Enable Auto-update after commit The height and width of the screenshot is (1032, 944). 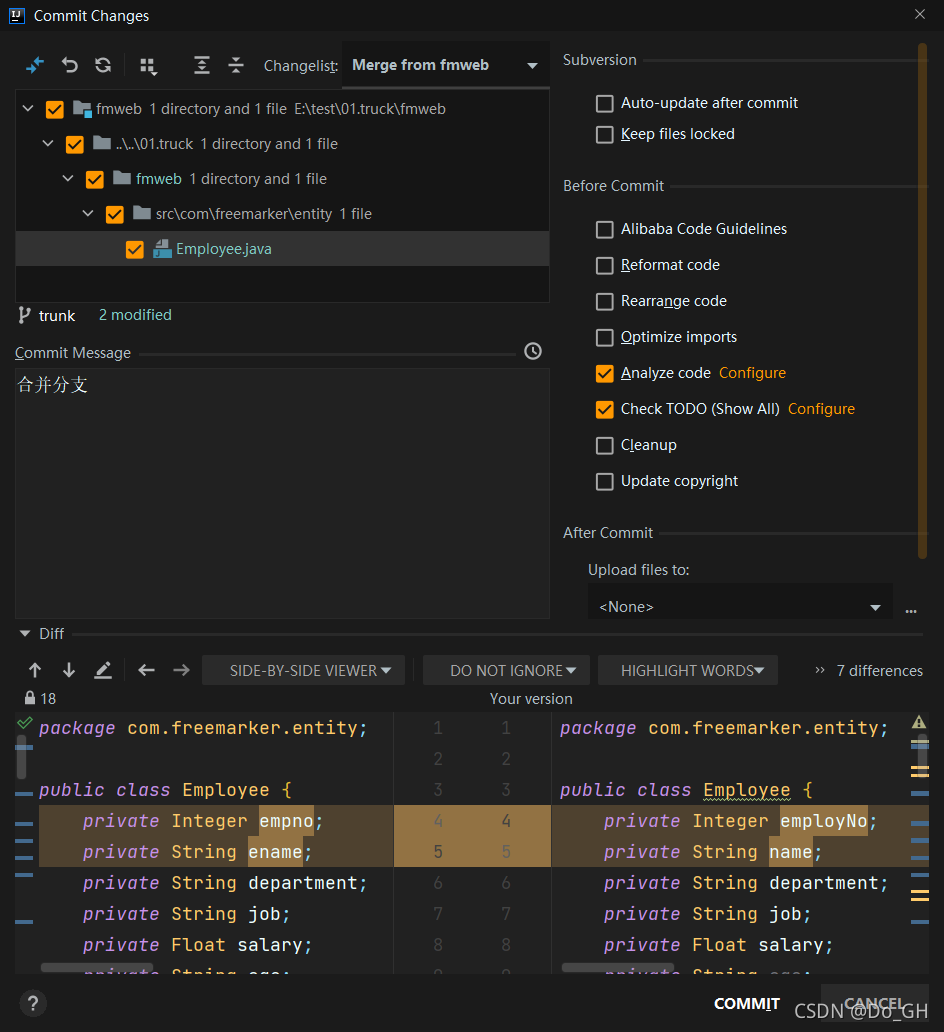(604, 103)
